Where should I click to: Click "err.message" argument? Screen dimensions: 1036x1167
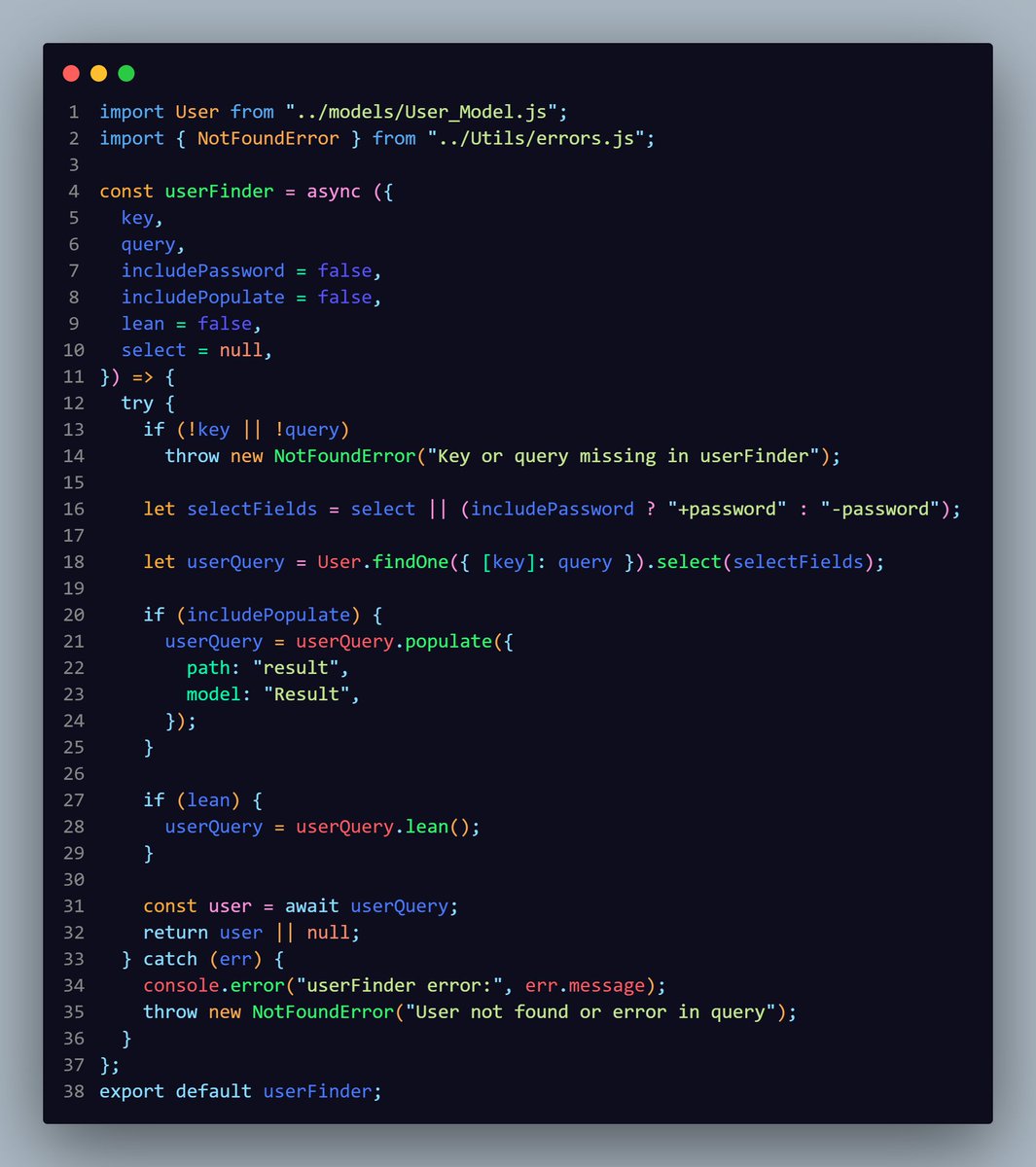coord(585,985)
